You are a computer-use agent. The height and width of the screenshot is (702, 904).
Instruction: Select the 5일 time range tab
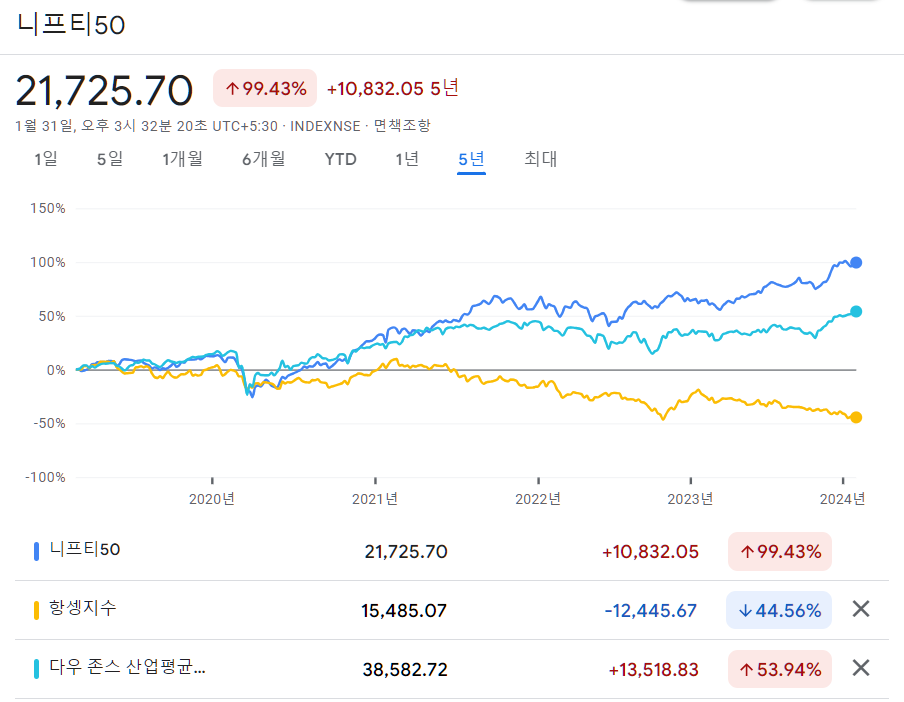(x=110, y=159)
